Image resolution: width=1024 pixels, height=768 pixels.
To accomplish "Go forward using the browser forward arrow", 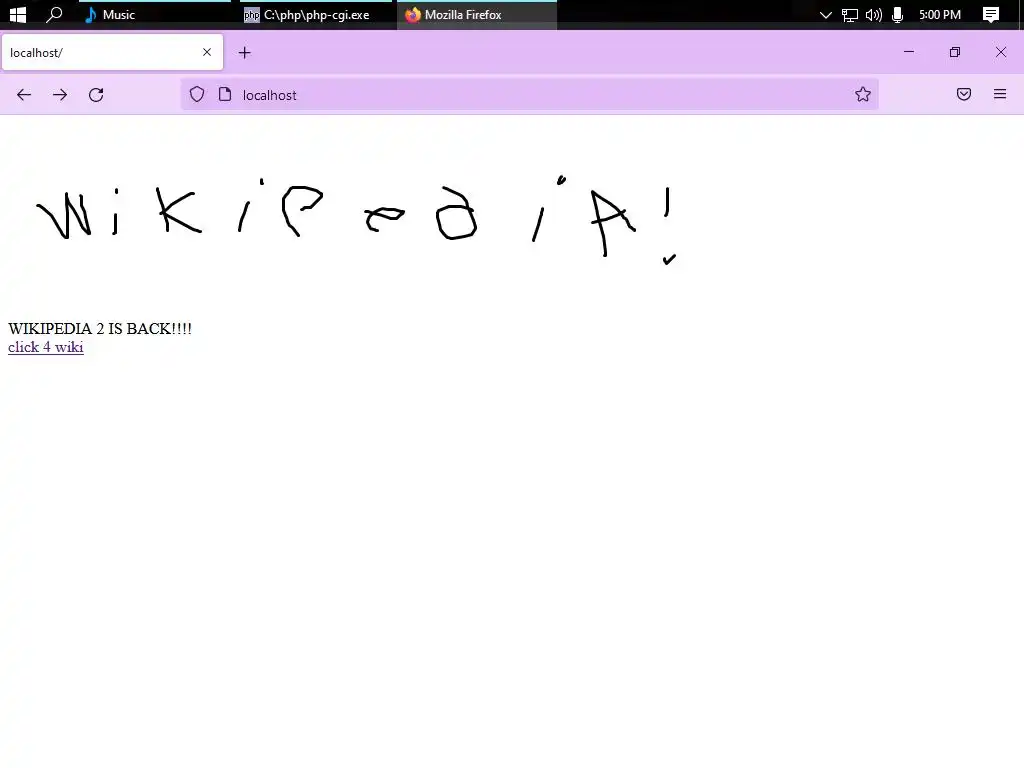I will pyautogui.click(x=60, y=95).
